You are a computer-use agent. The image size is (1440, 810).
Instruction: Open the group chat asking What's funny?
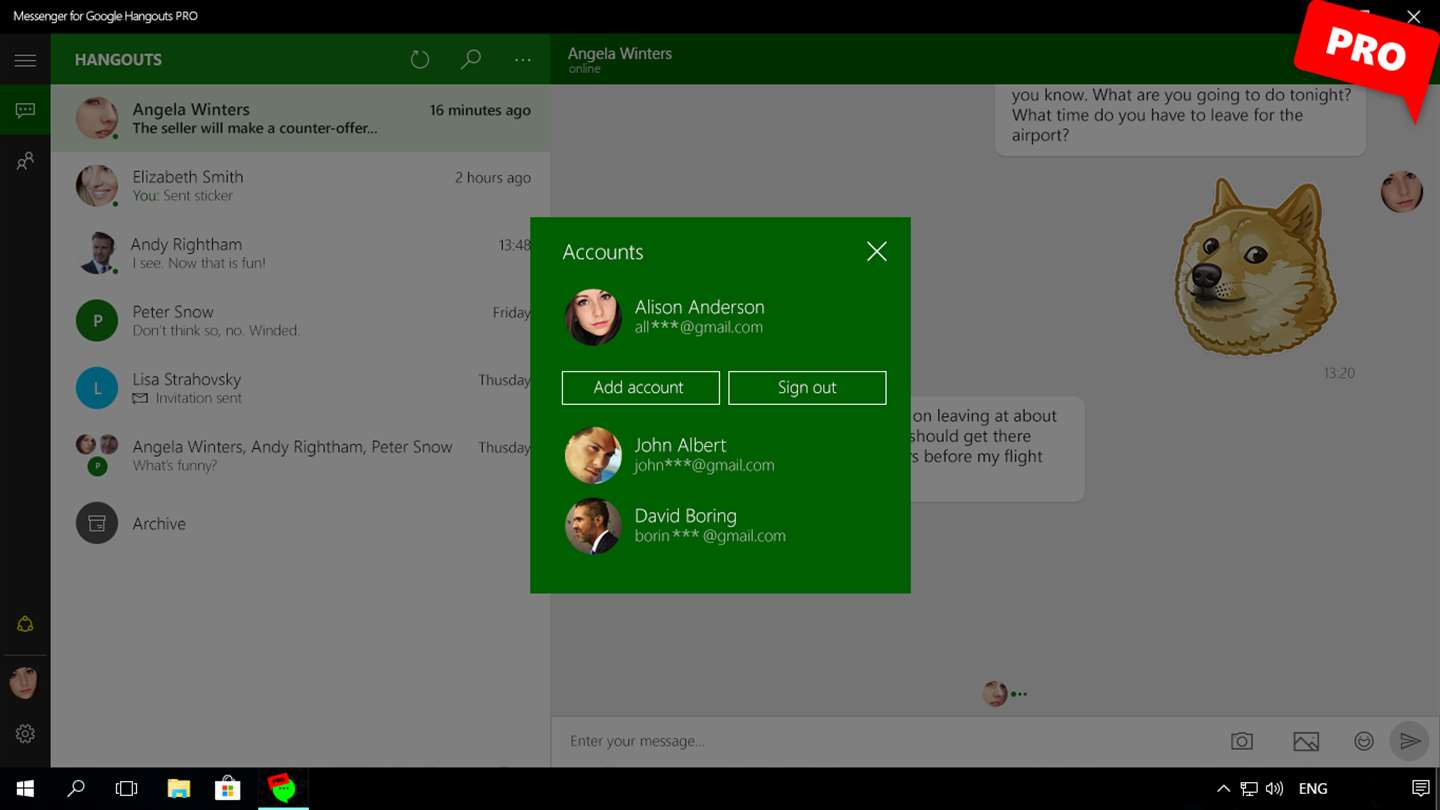click(300, 455)
